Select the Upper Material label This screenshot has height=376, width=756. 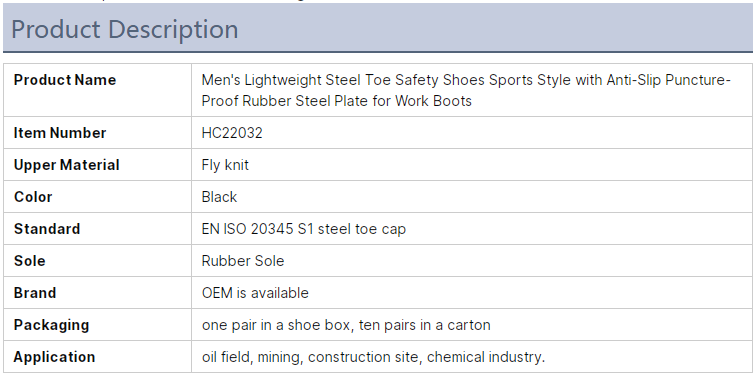(67, 165)
